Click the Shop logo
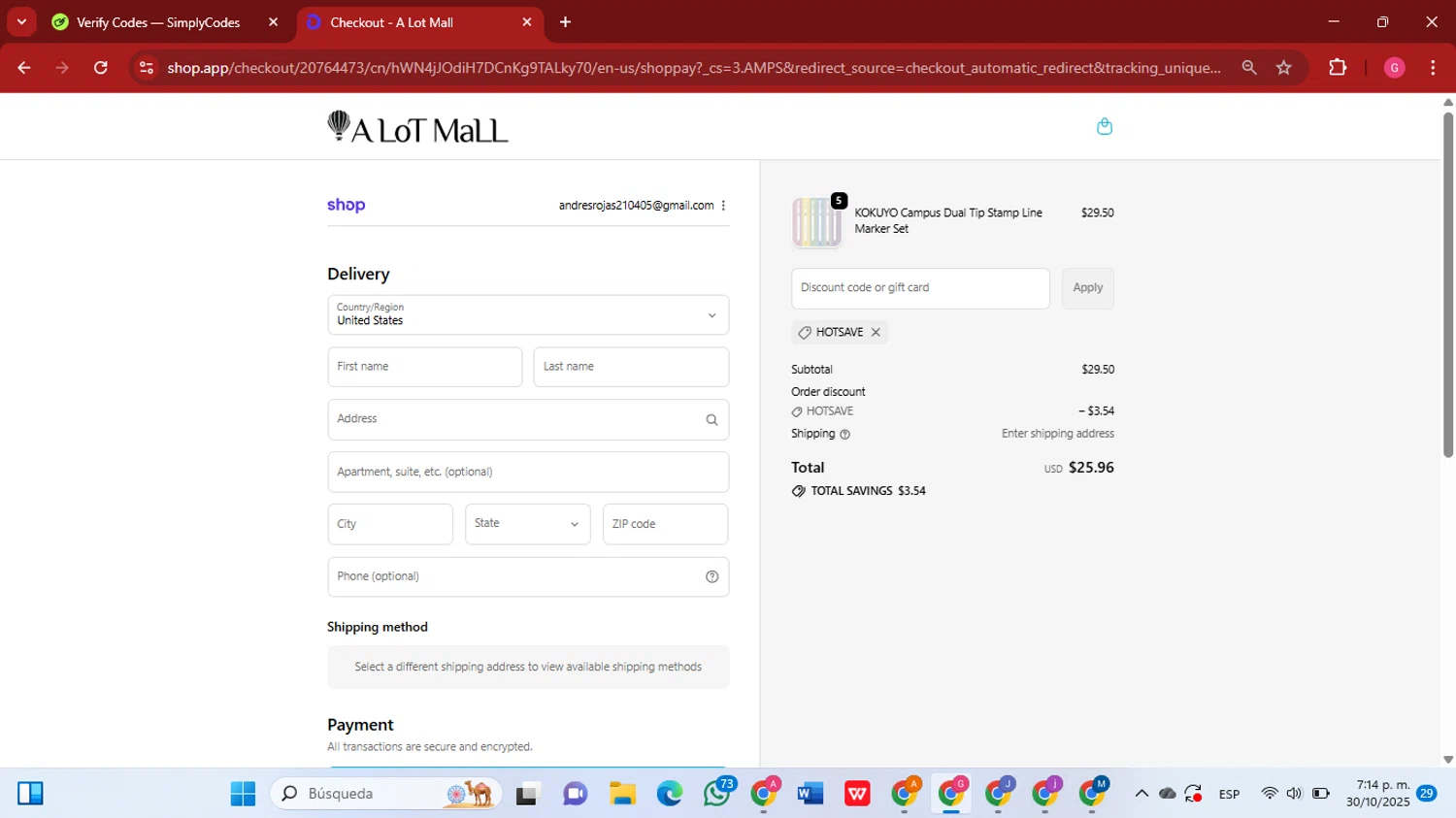 347,205
